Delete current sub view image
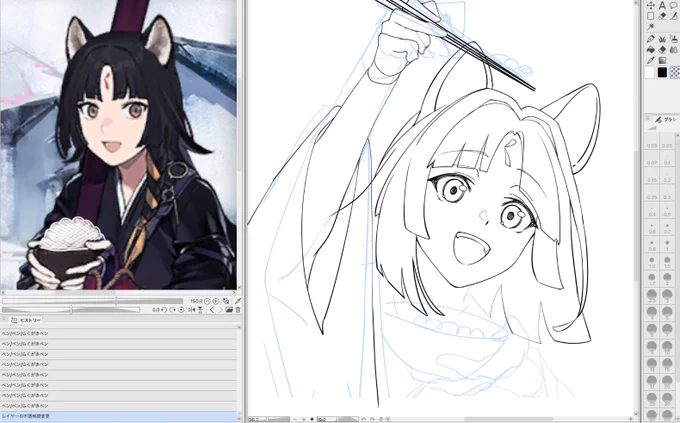 [x=238, y=310]
